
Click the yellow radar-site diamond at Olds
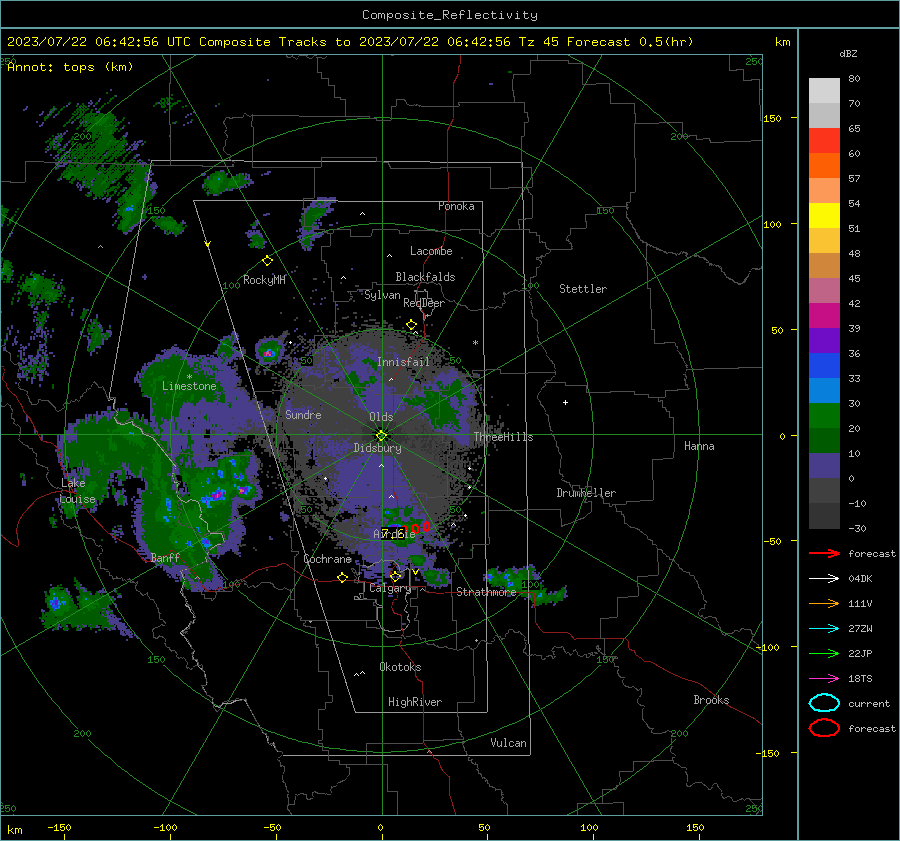(x=381, y=435)
